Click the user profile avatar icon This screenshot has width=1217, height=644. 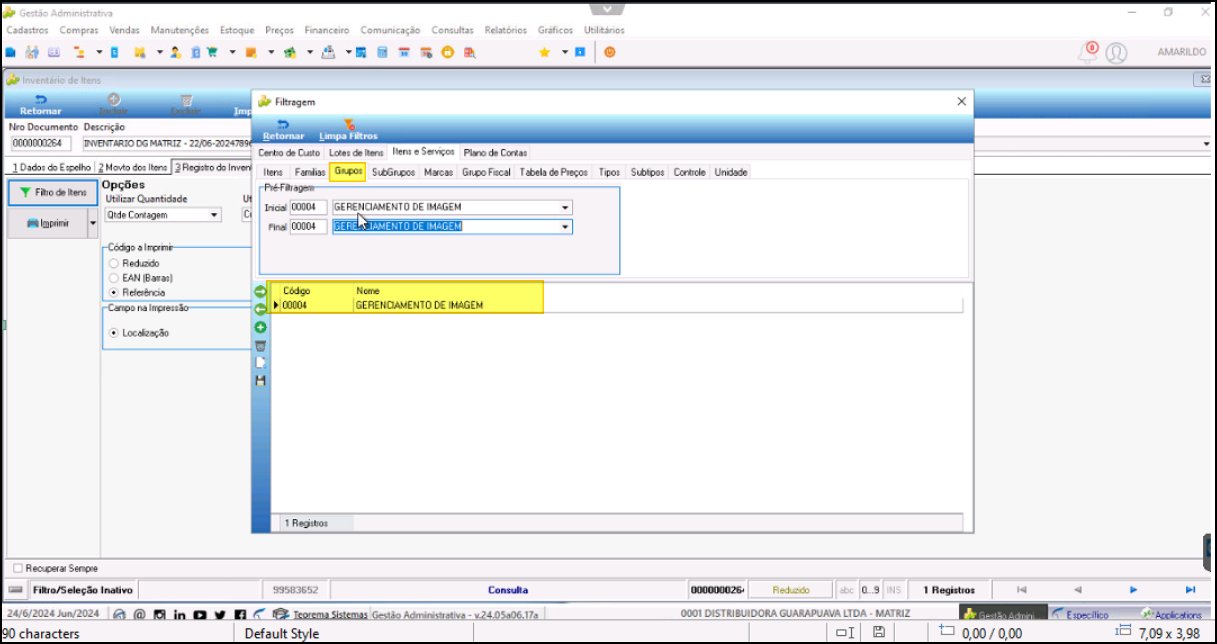(1117, 53)
